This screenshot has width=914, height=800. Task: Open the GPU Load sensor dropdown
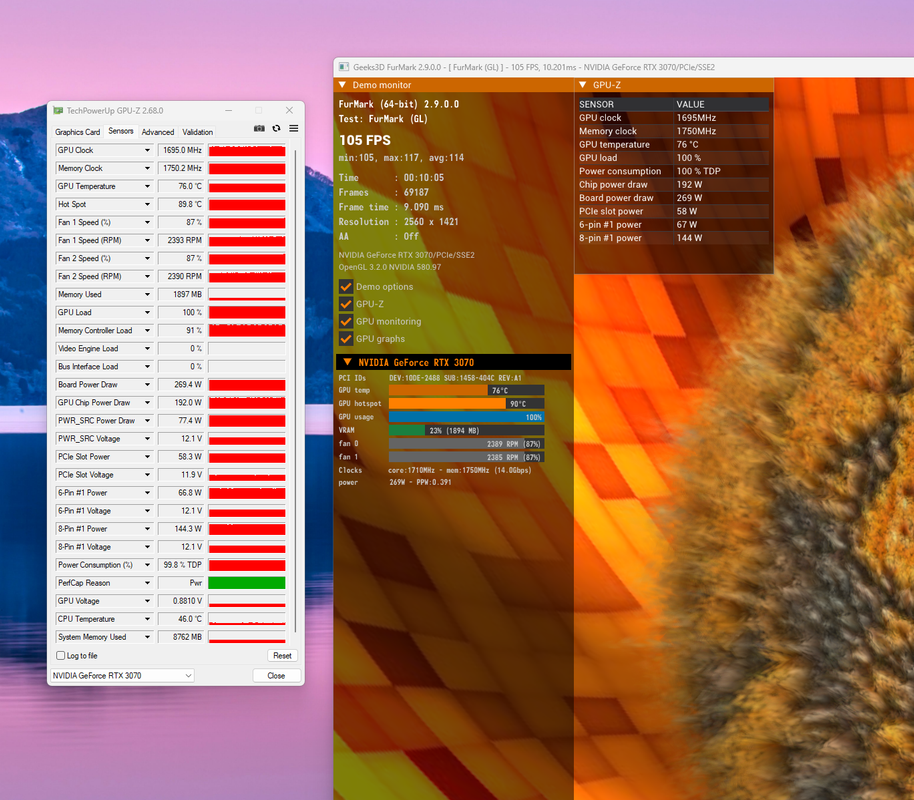(x=147, y=313)
